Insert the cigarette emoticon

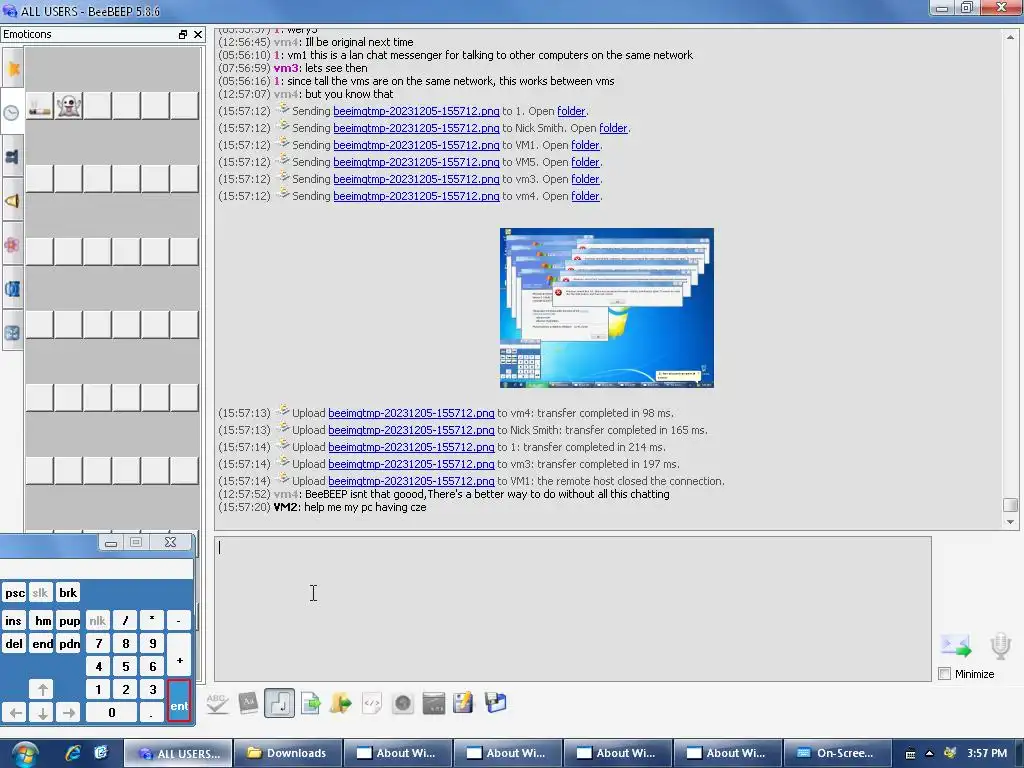[x=40, y=106]
